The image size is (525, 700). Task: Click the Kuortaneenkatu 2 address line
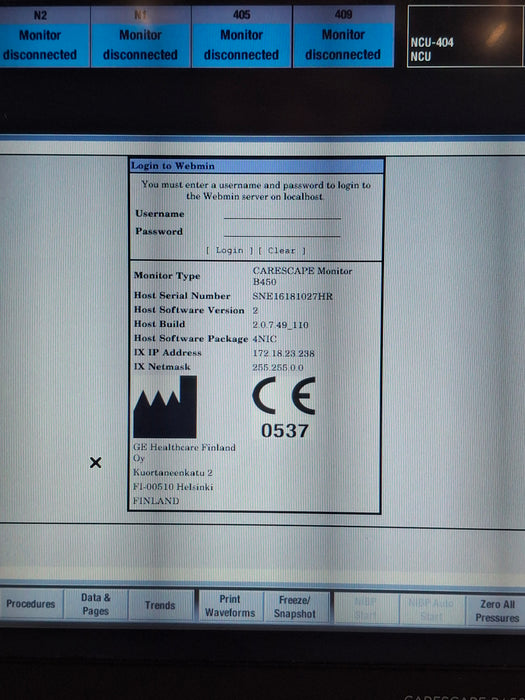click(173, 472)
